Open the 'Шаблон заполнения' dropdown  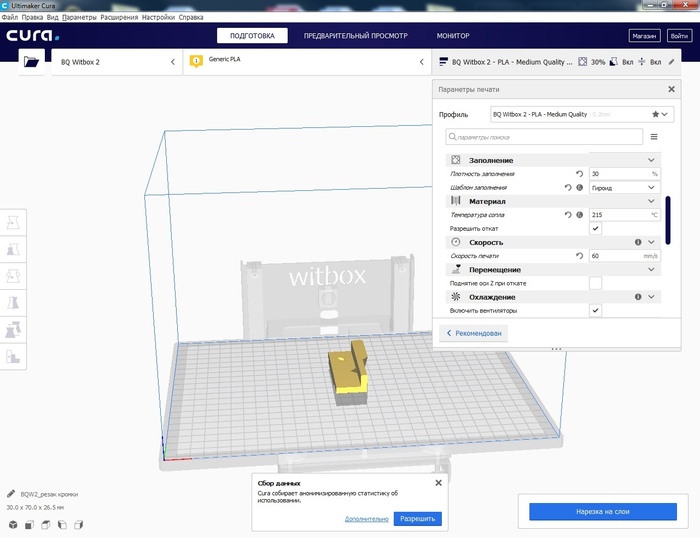pos(624,187)
